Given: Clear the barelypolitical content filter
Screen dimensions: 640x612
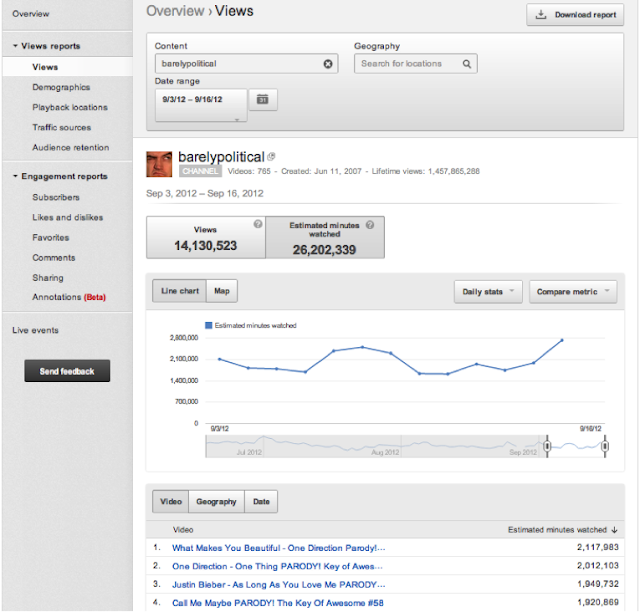Looking at the screenshot, I should click(328, 64).
